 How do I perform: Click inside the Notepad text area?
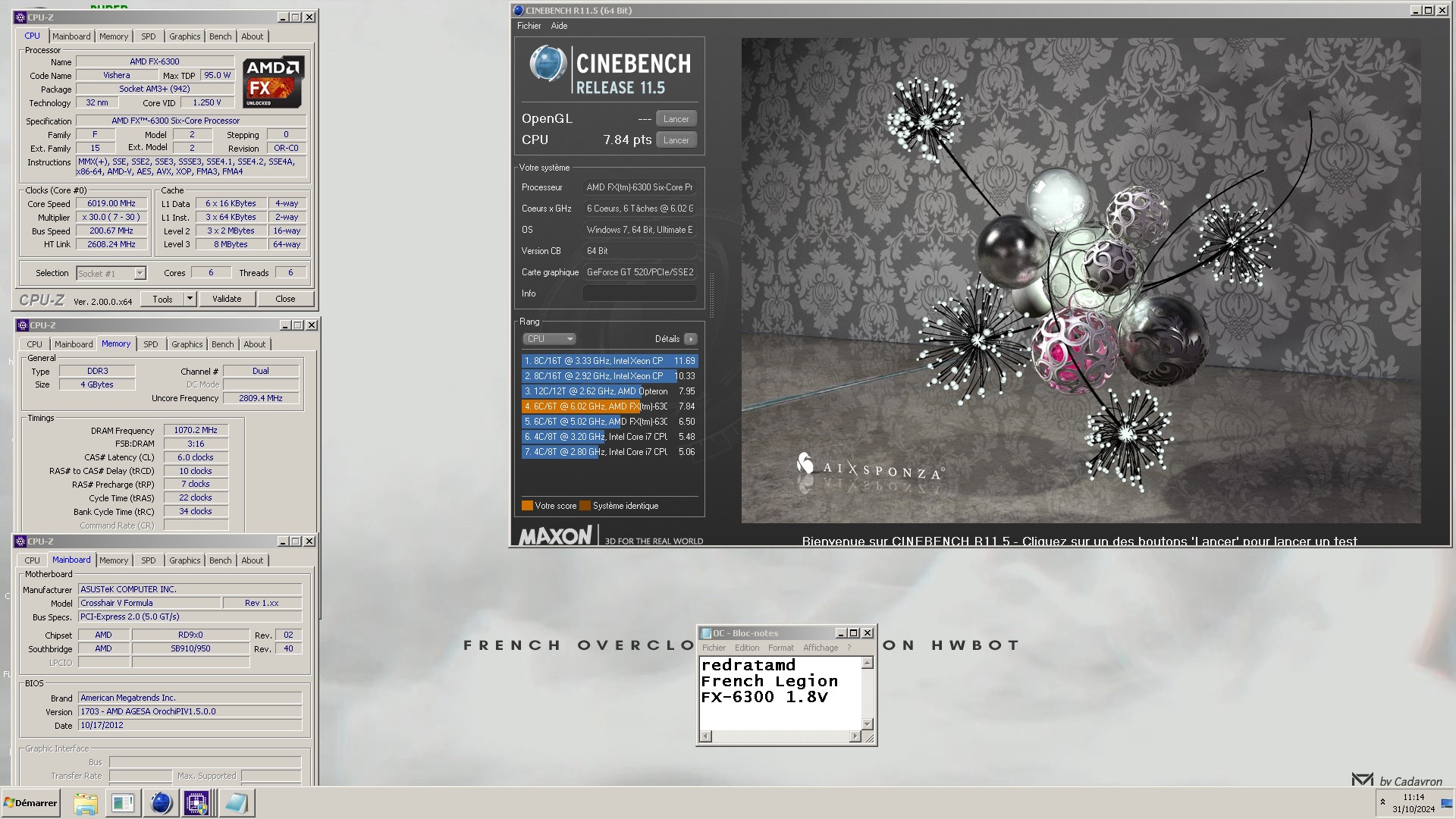[x=780, y=693]
